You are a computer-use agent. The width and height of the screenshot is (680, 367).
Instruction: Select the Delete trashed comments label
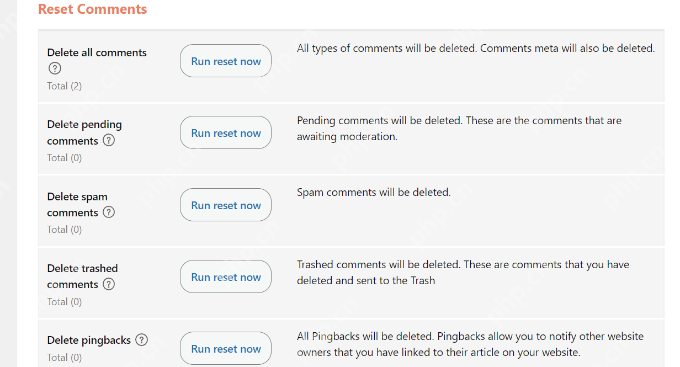tap(82, 276)
